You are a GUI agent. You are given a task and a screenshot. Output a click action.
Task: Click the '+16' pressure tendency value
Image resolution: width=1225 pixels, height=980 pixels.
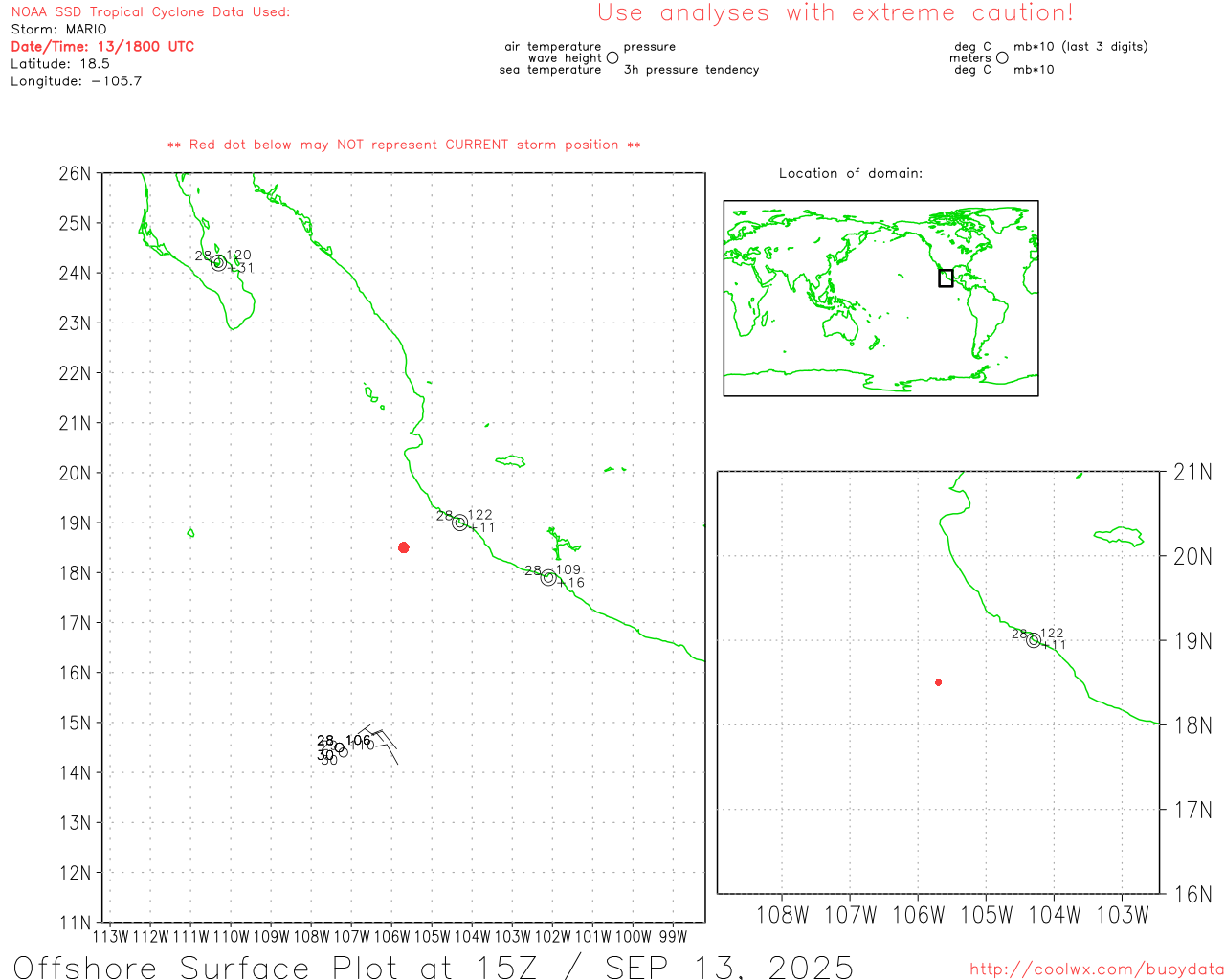point(571,583)
